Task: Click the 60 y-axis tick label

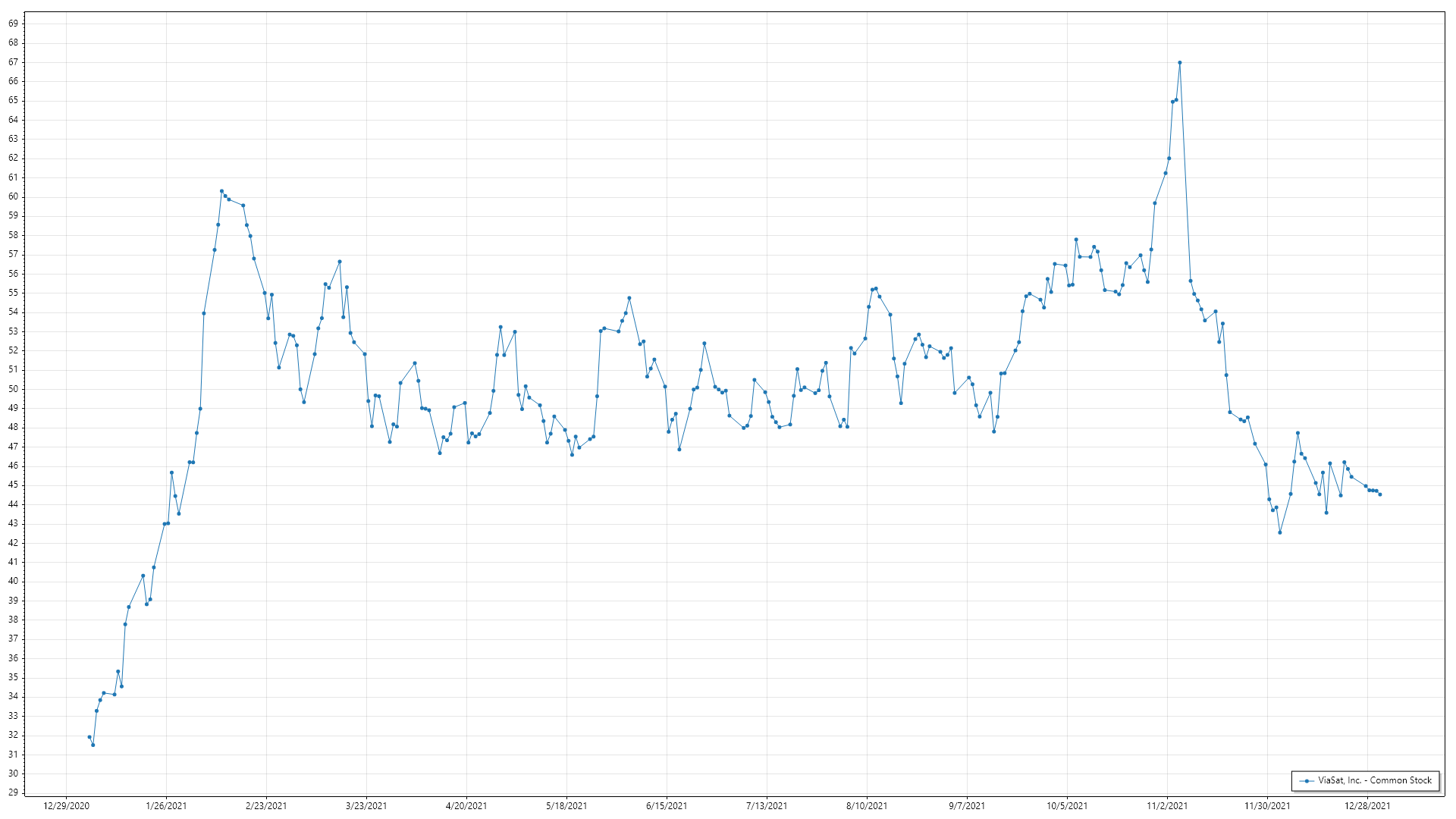Action: pos(13,196)
